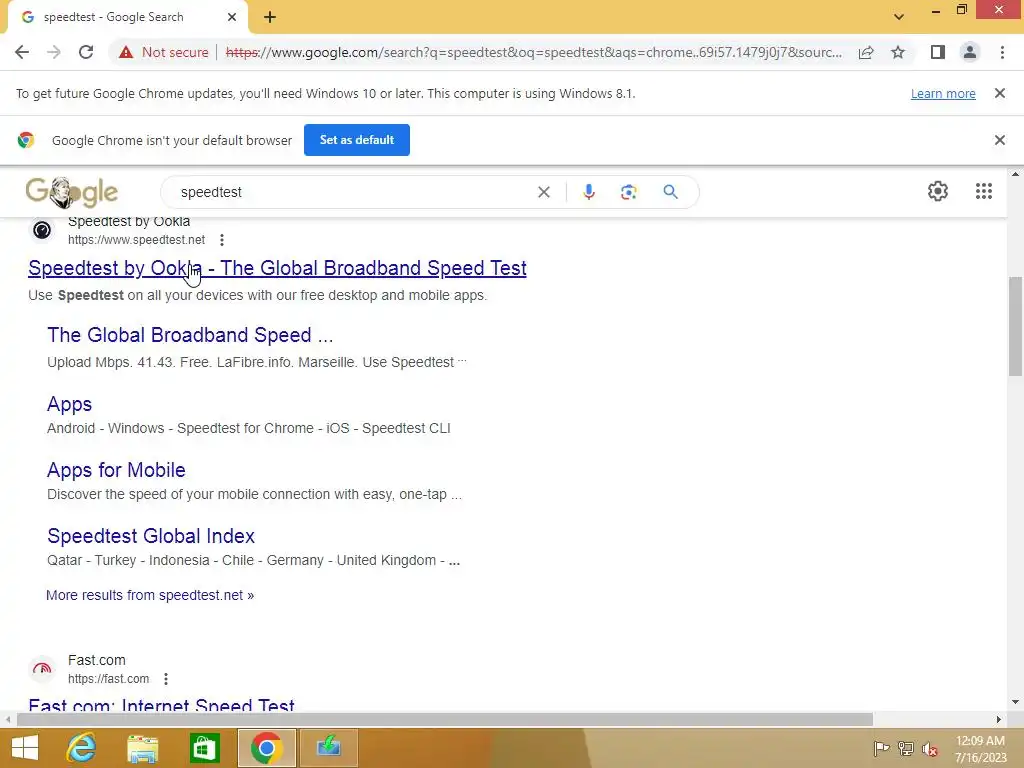Go back with the browser back arrow
The width and height of the screenshot is (1024, 768).
pyautogui.click(x=22, y=52)
